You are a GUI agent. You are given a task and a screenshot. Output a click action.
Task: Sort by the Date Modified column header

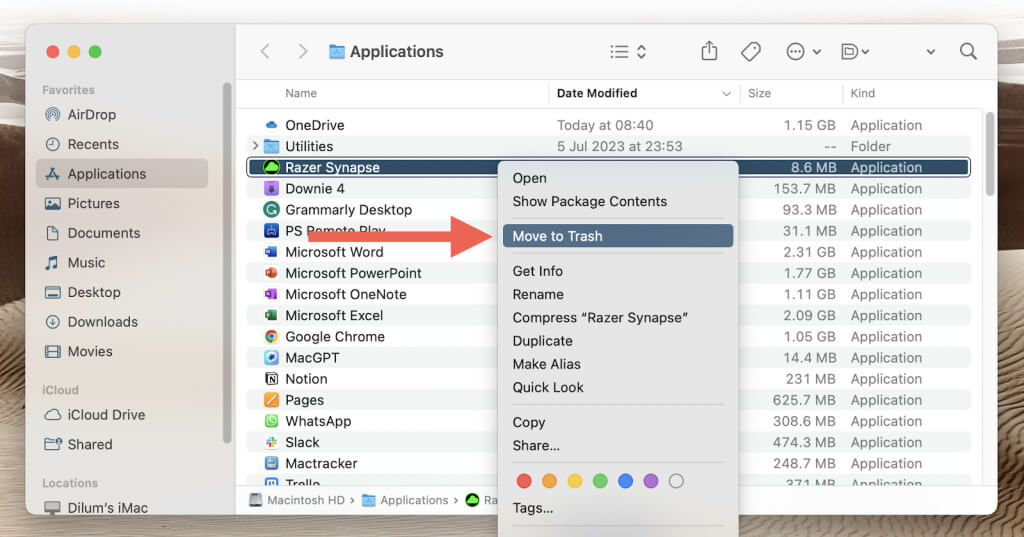click(597, 93)
